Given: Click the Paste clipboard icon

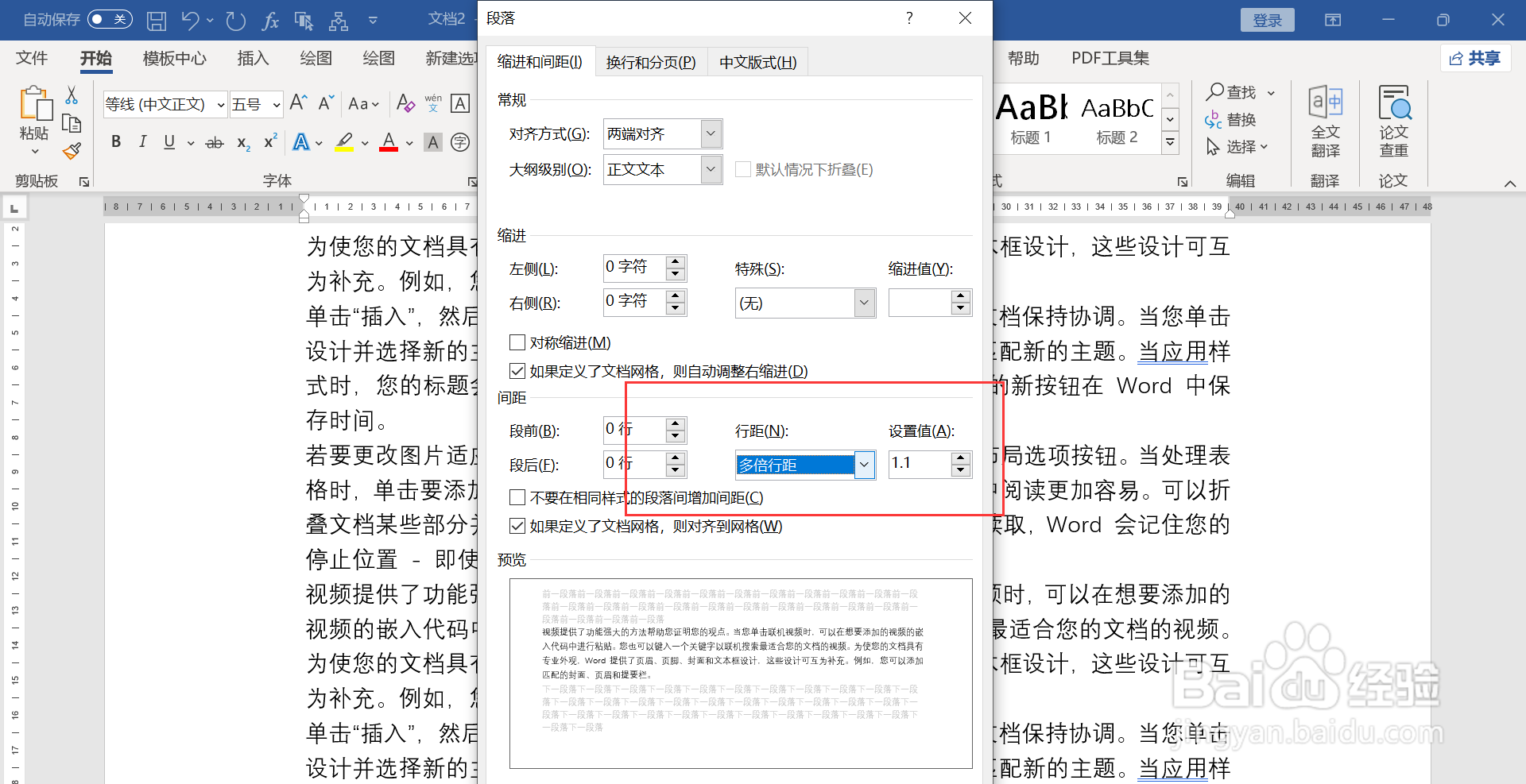Looking at the screenshot, I should tap(35, 104).
